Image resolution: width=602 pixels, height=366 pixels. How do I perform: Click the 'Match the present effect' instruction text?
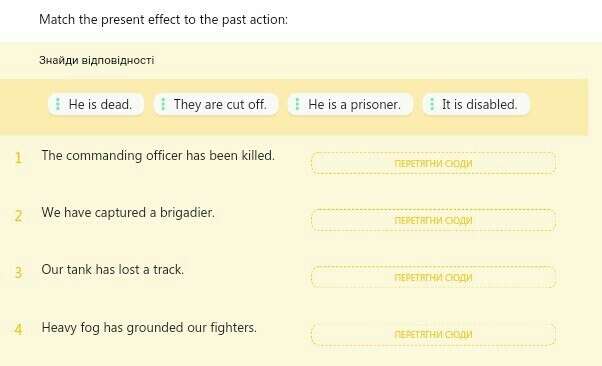click(163, 19)
